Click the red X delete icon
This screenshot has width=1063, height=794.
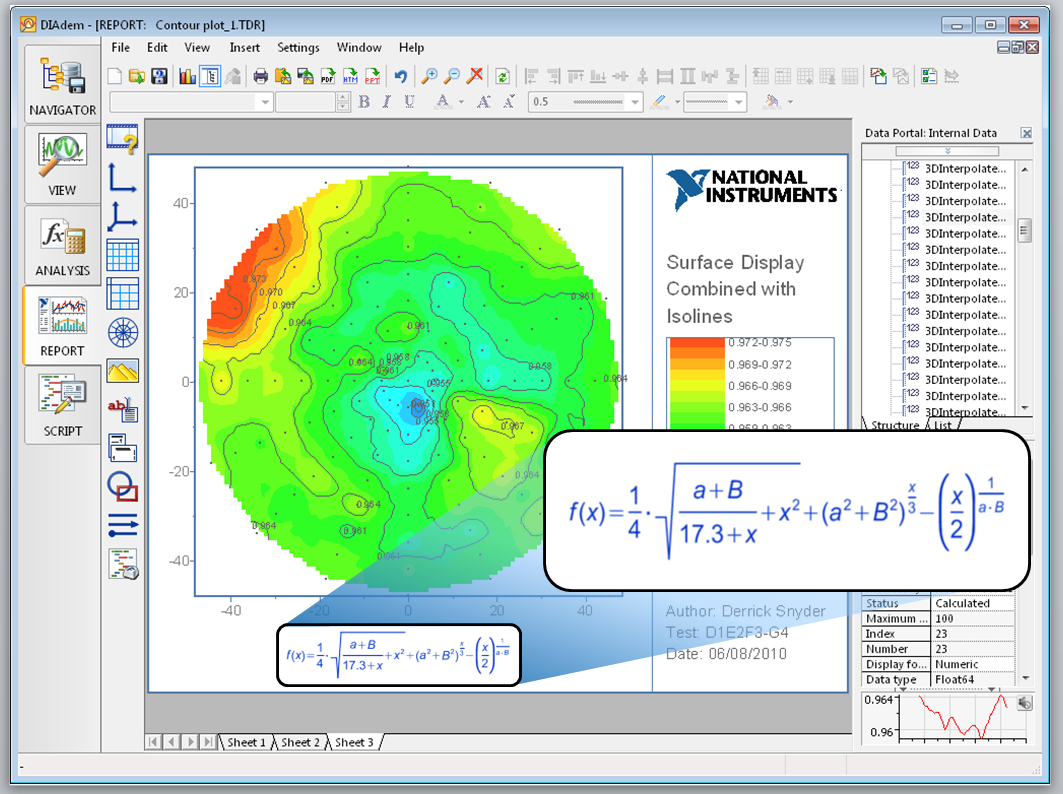[x=476, y=76]
